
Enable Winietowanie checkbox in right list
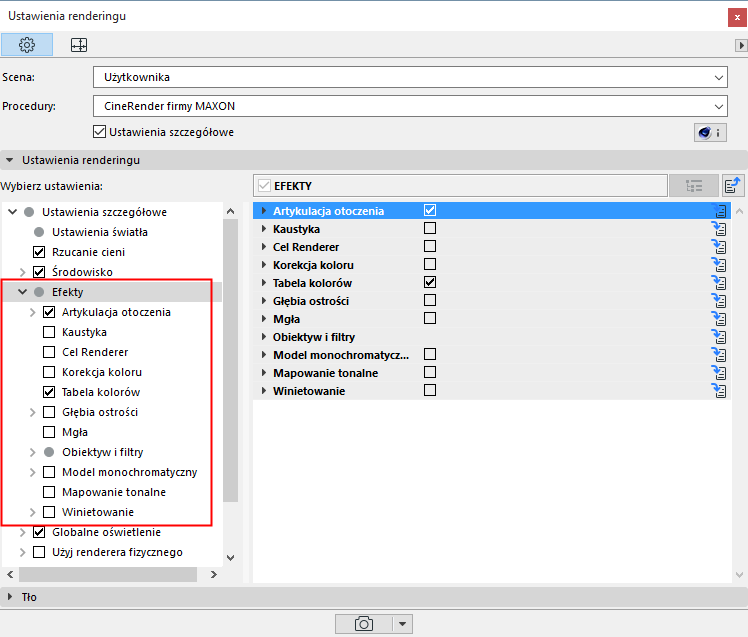[x=430, y=390]
